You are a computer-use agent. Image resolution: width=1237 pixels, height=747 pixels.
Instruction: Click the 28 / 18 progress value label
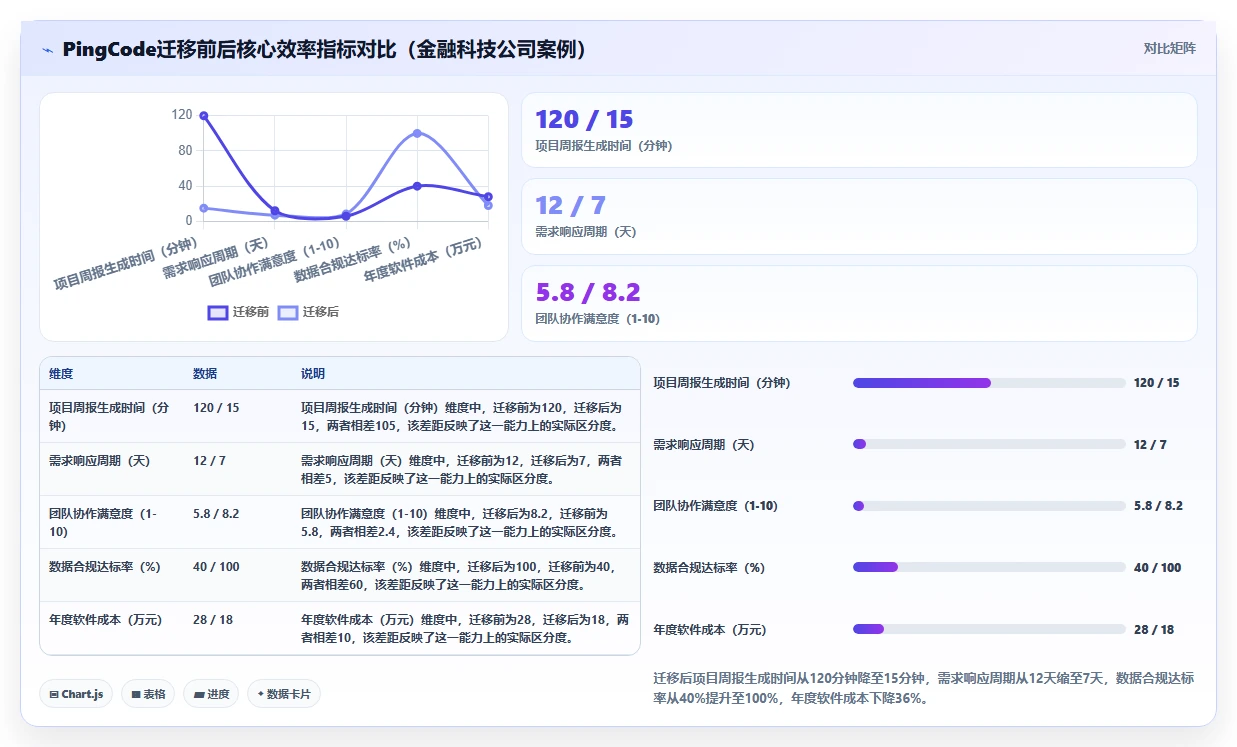[x=1154, y=630]
